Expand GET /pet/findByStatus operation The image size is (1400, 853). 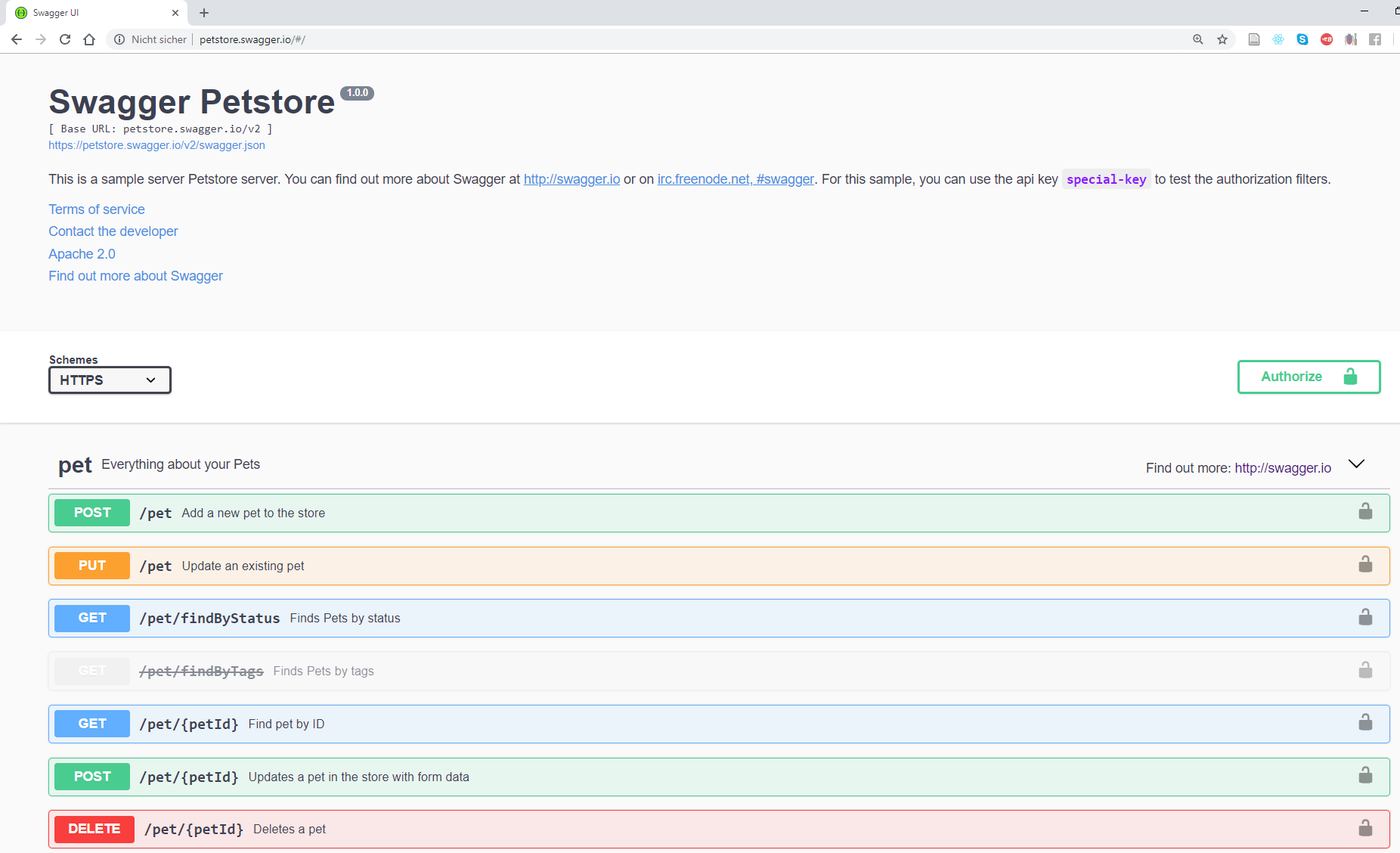point(719,618)
